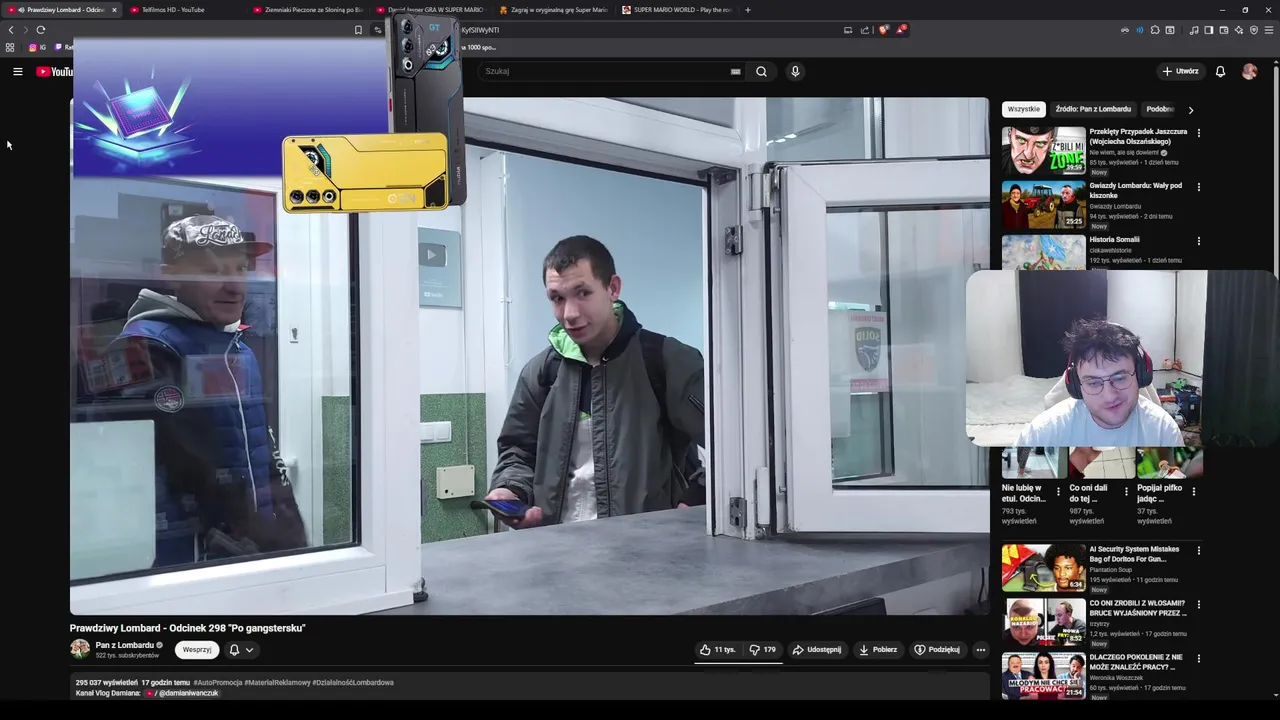Toggle the browser sidebar panel icon
This screenshot has width=1280, height=720.
tap(1208, 30)
